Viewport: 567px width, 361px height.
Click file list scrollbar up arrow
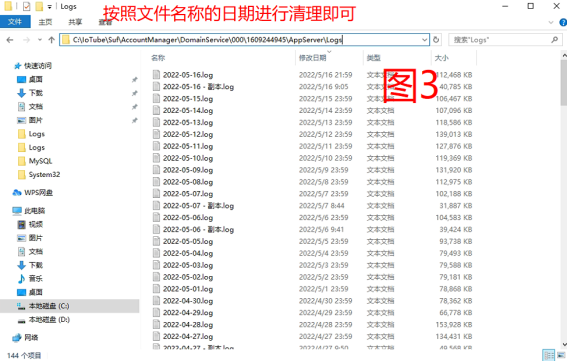[x=564, y=55]
